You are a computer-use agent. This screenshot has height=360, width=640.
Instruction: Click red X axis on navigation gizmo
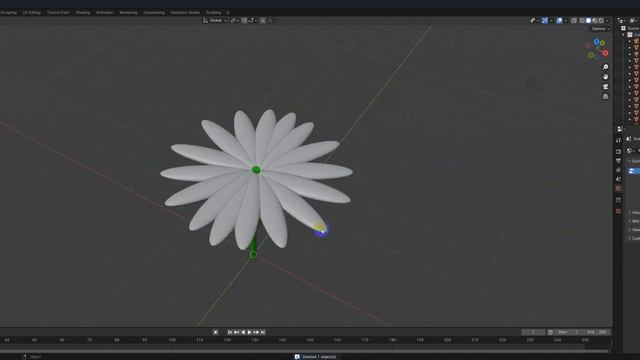click(605, 53)
